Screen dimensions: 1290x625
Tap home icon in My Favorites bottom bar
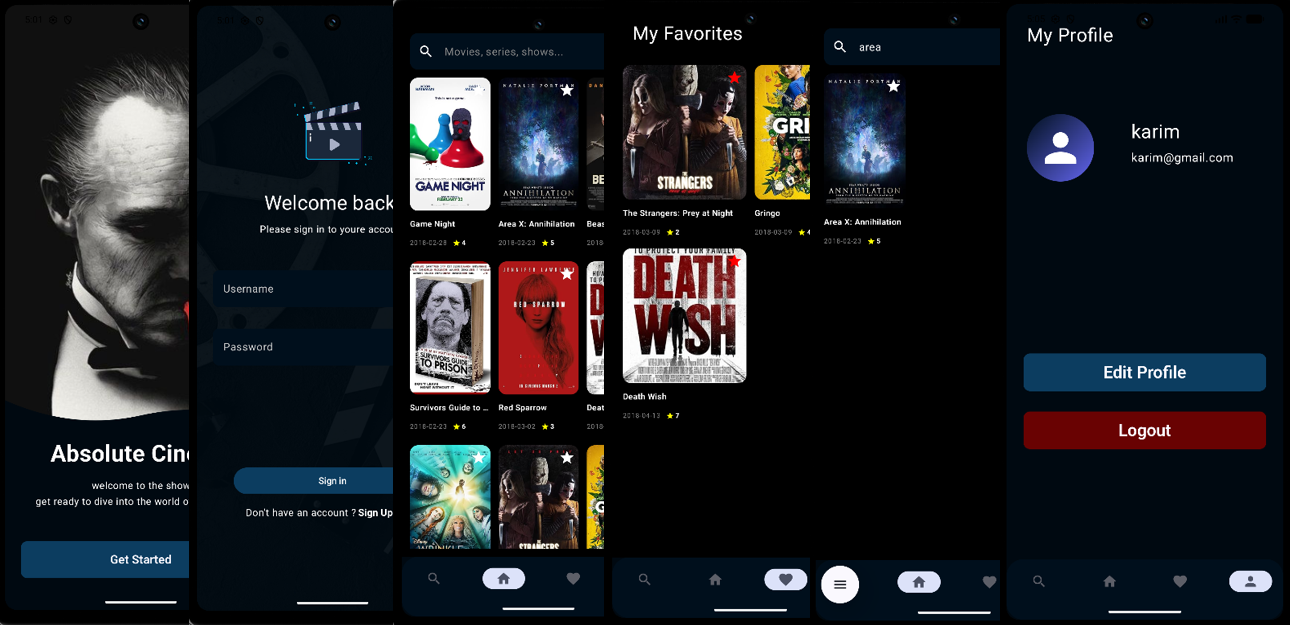pyautogui.click(x=715, y=580)
